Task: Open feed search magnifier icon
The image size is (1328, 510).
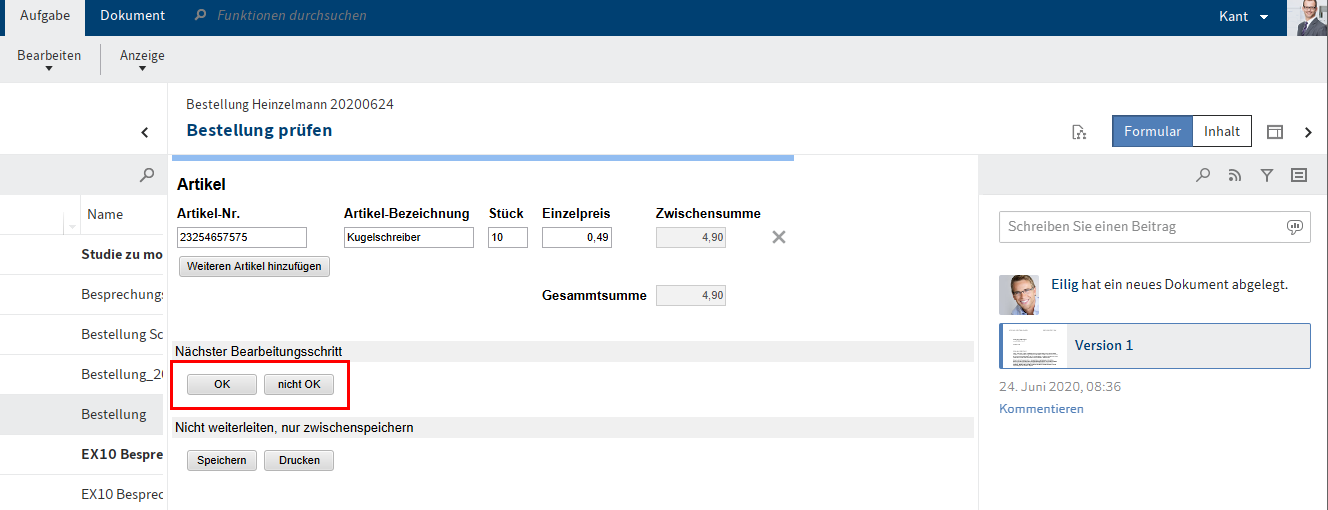Action: pos(1203,175)
